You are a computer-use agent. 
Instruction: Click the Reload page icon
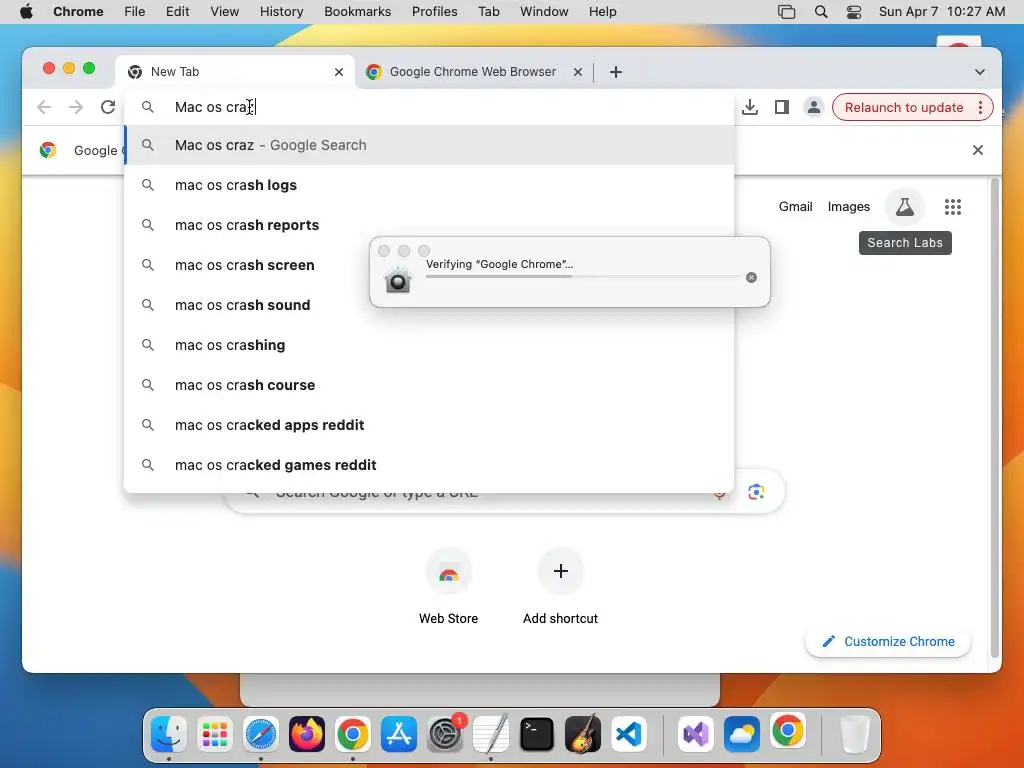(108, 107)
